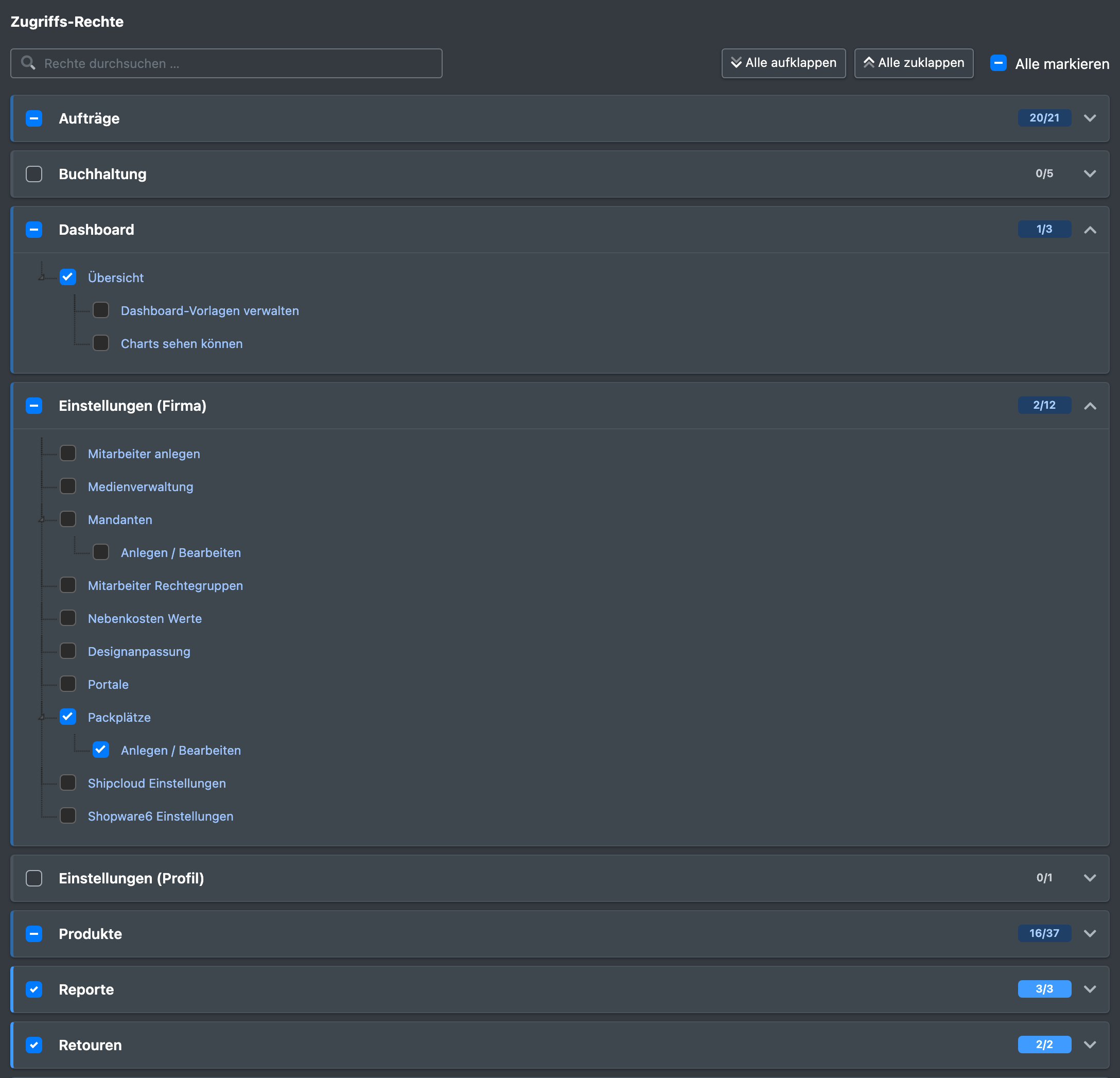The height and width of the screenshot is (1078, 1120).
Task: Check the Mandanten checkbox
Action: coord(68,519)
